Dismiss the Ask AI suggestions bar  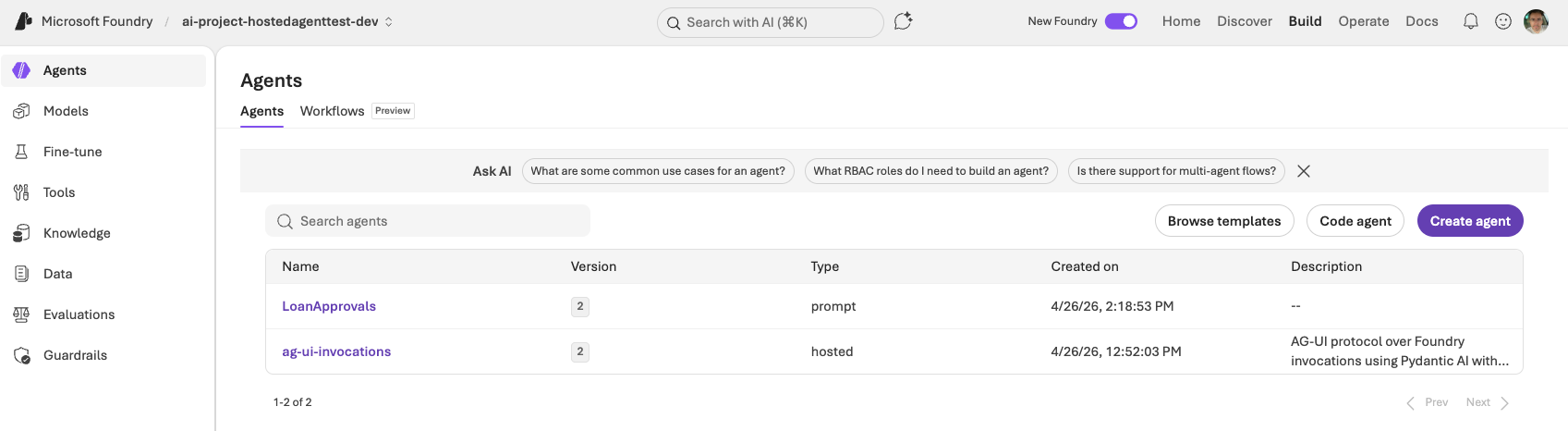pos(1303,171)
